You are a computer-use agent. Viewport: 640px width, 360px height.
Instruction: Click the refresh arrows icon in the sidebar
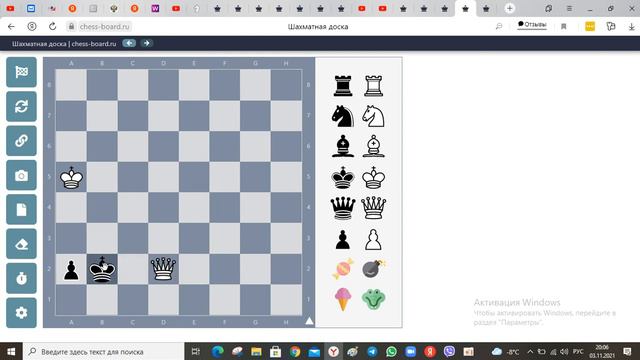(x=21, y=107)
